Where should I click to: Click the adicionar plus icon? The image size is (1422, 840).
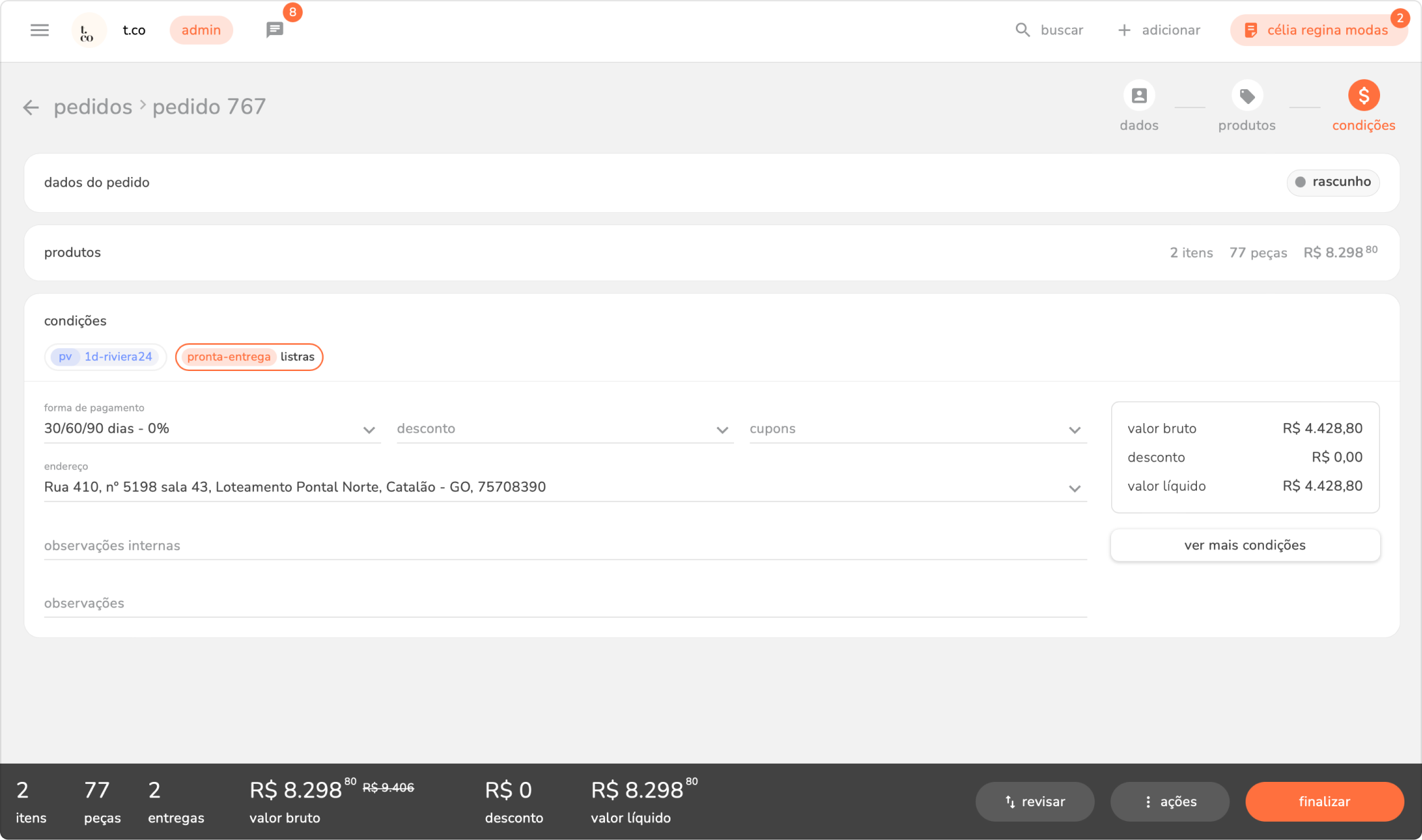1124,30
